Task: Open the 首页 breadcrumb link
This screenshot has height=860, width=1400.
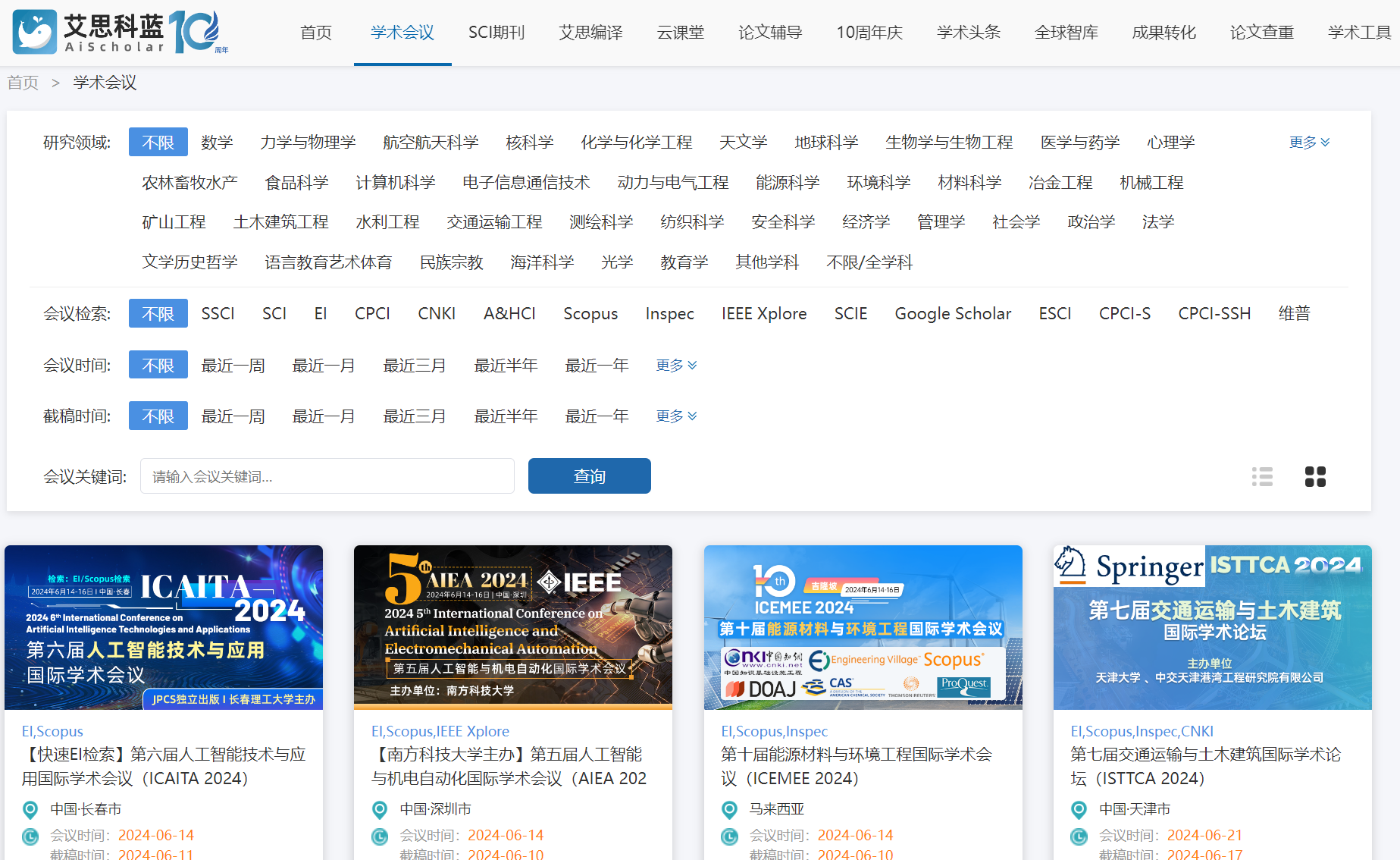Action: [22, 82]
